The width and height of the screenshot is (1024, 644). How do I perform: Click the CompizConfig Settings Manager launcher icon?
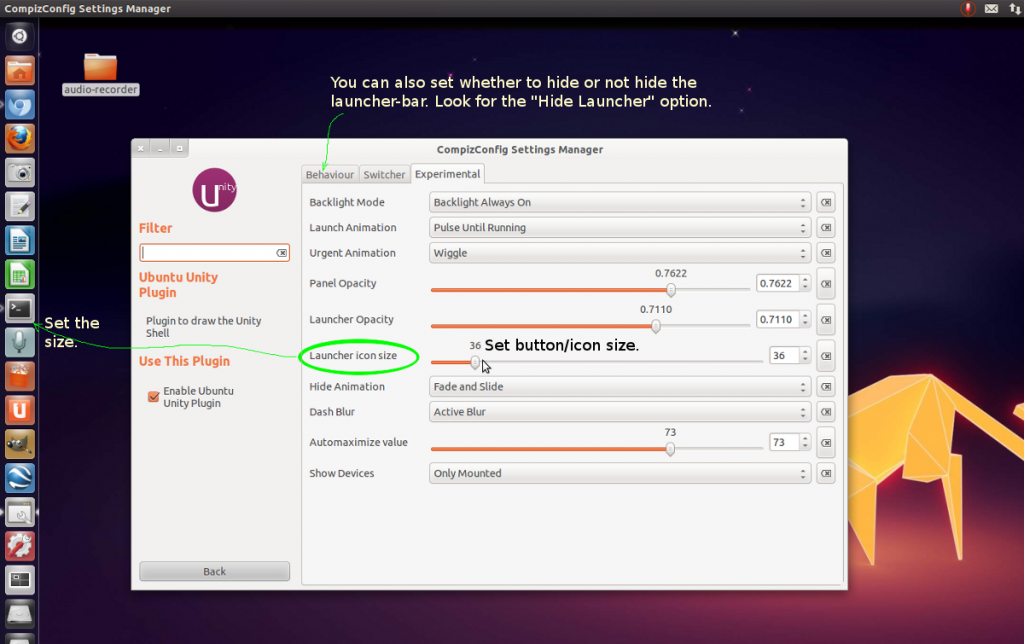point(20,512)
